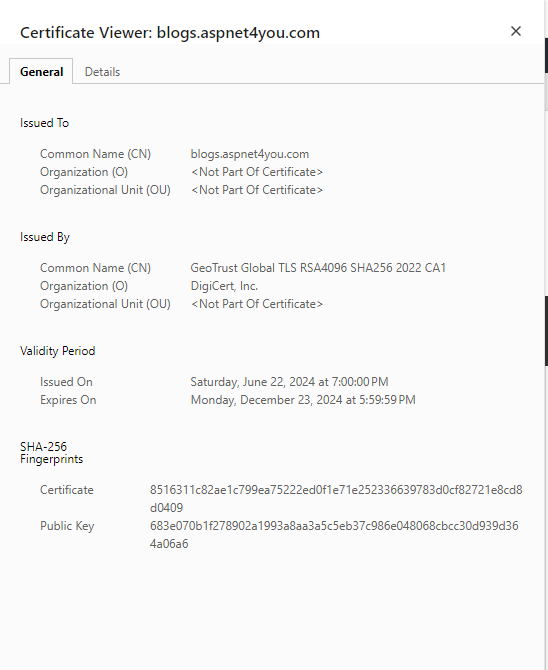
Task: Click the GeoTrust Global TLS issuer name
Action: (318, 268)
